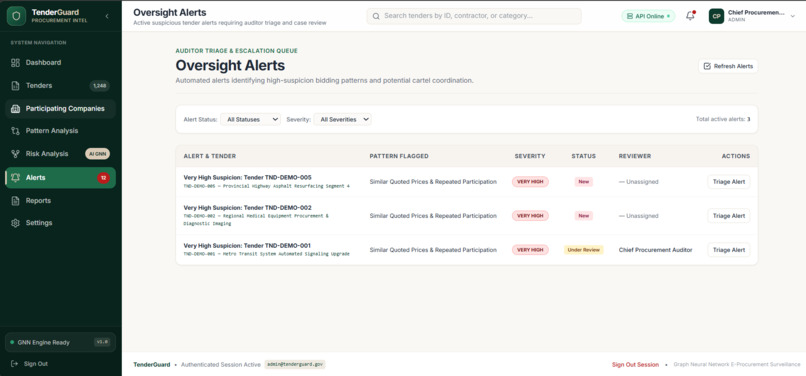Open the Severity All Severities dropdown
Image resolution: width=806 pixels, height=376 pixels.
pyautogui.click(x=342, y=119)
